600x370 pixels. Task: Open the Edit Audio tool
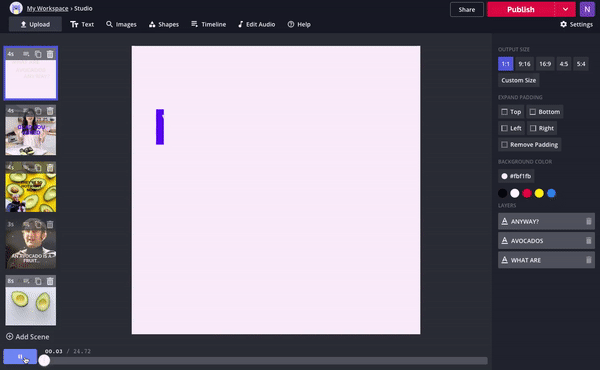pos(256,24)
